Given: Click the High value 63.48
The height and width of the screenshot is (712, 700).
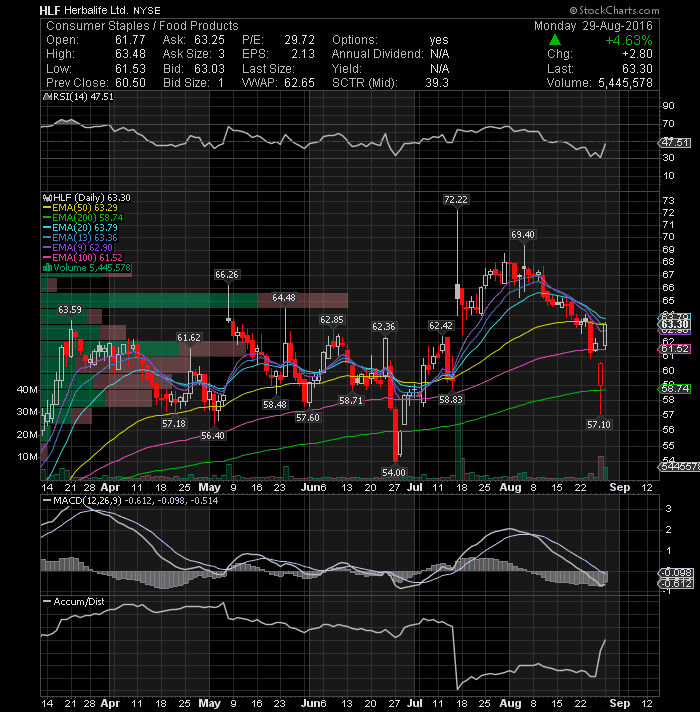Looking at the screenshot, I should (130, 54).
